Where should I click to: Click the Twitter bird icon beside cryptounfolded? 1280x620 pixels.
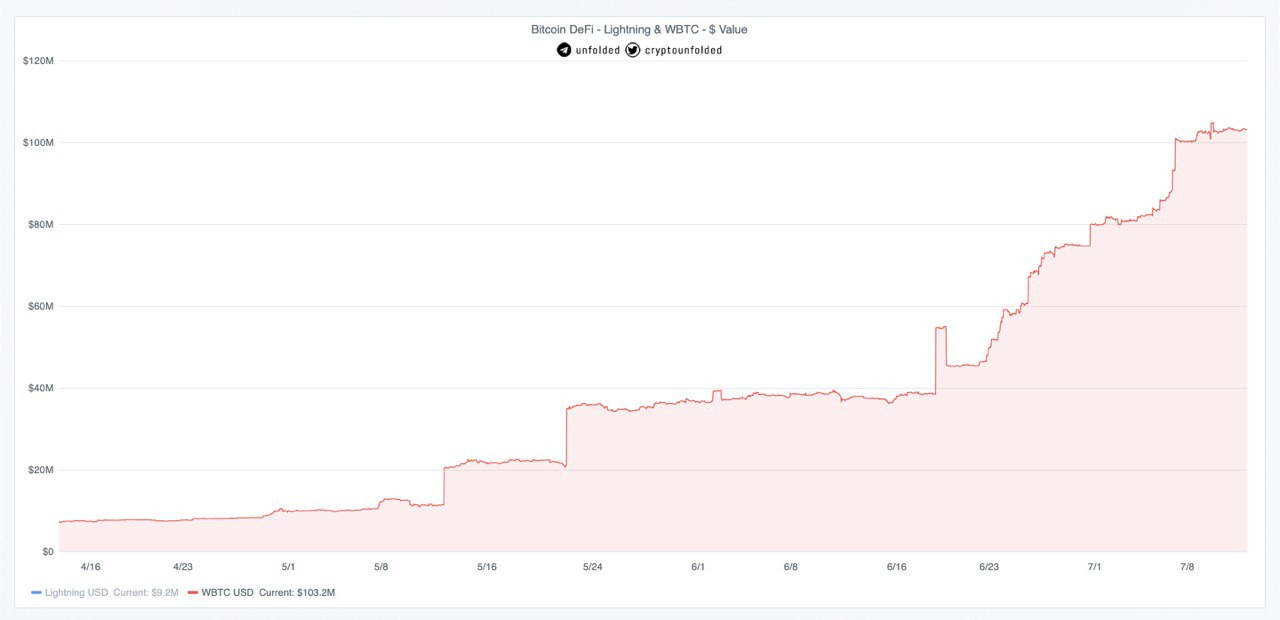tap(632, 50)
